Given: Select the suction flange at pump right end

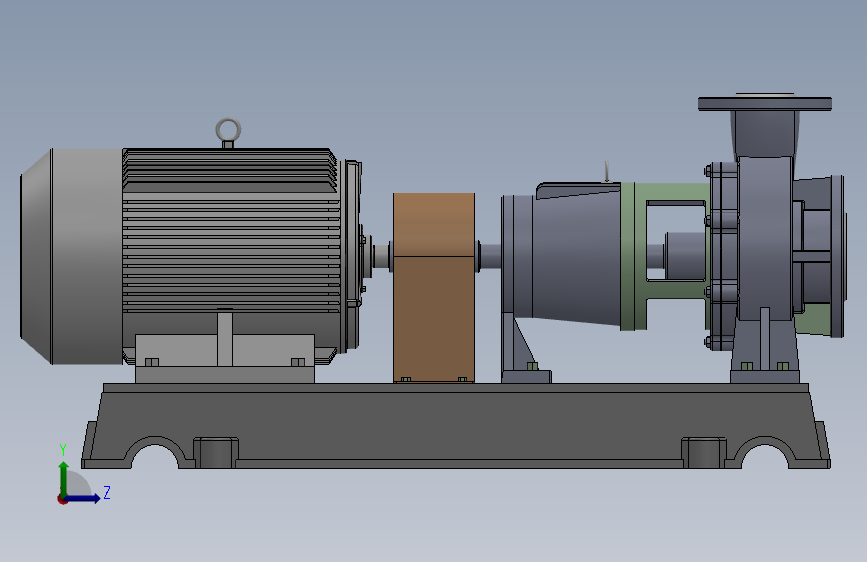Looking at the screenshot, I should tap(838, 256).
